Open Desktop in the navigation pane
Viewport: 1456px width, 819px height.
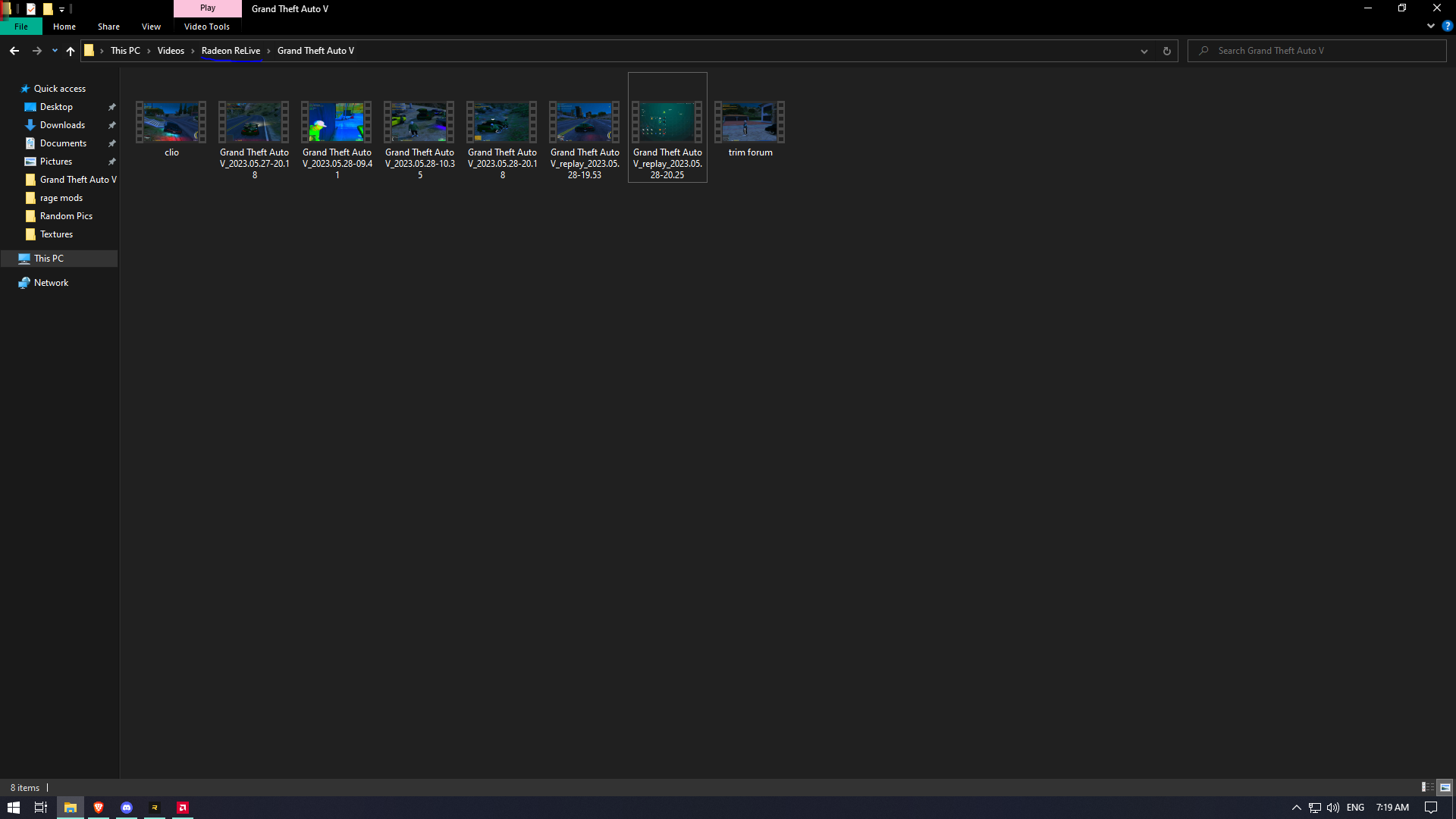(x=56, y=107)
